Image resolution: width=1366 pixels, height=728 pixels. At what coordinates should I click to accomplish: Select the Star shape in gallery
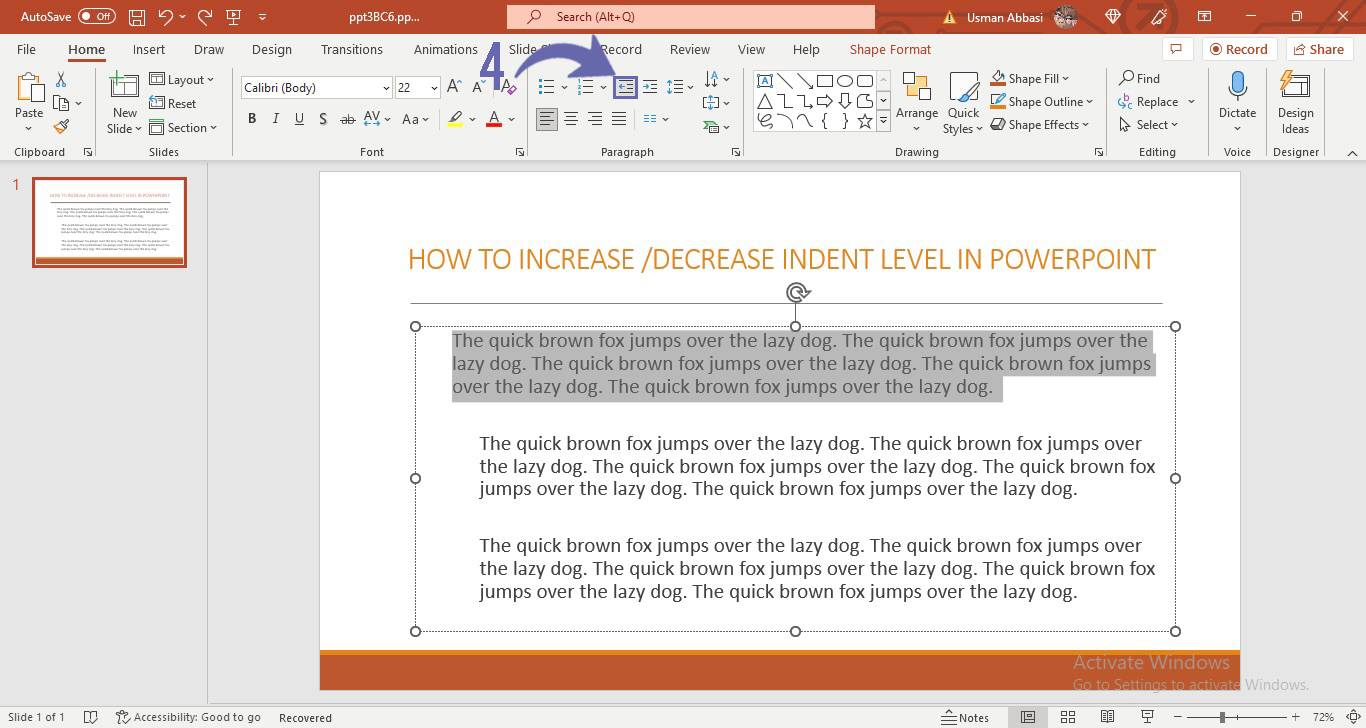coord(865,121)
